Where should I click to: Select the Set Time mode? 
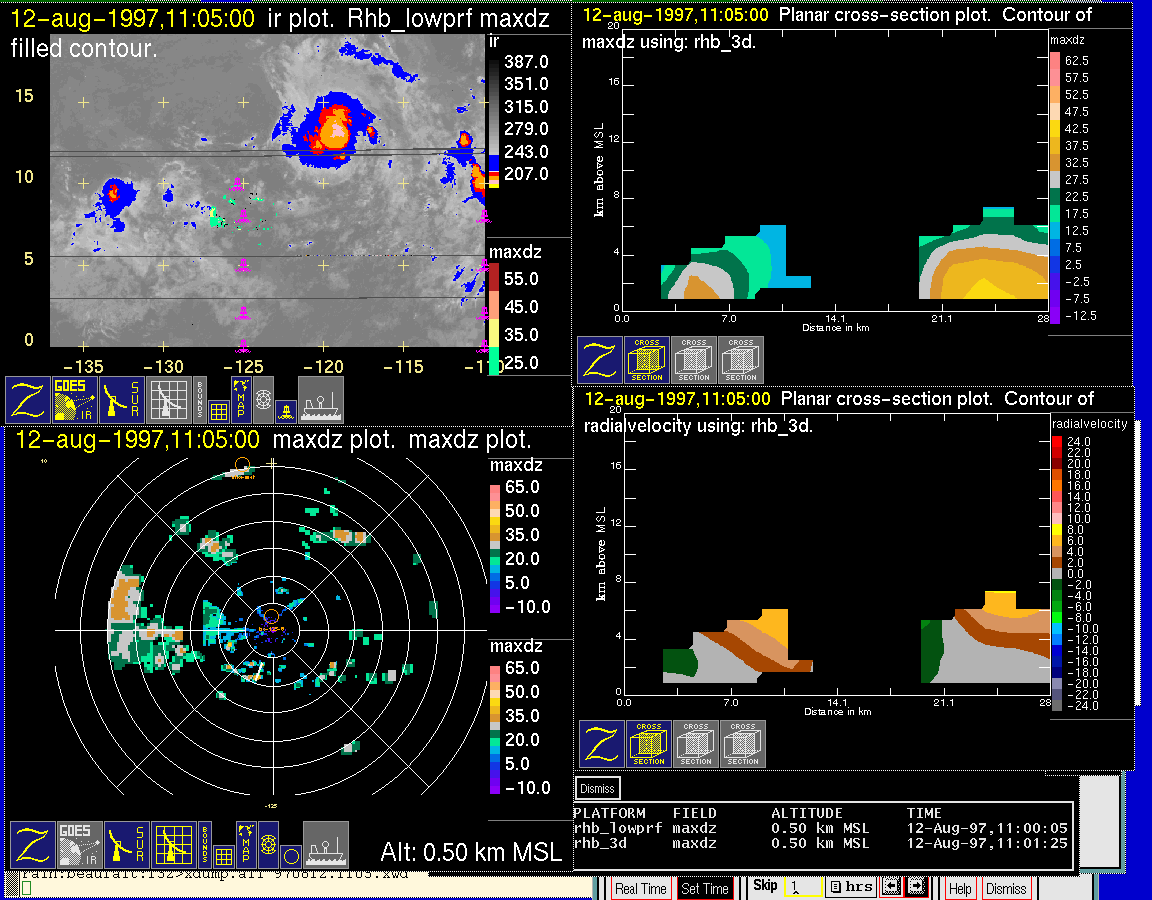click(x=705, y=888)
